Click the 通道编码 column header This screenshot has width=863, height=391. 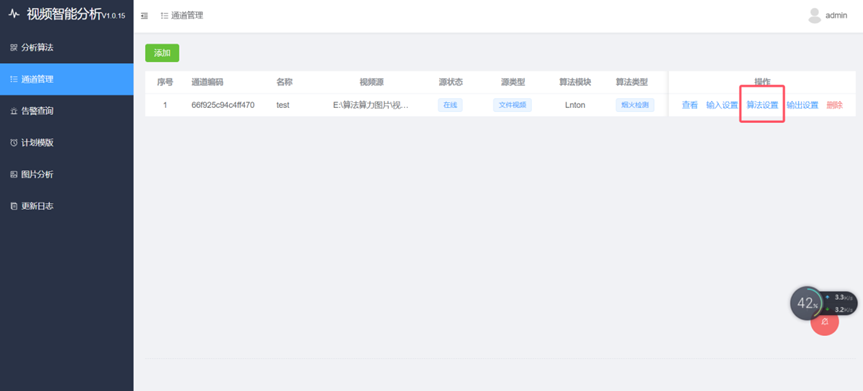207,82
